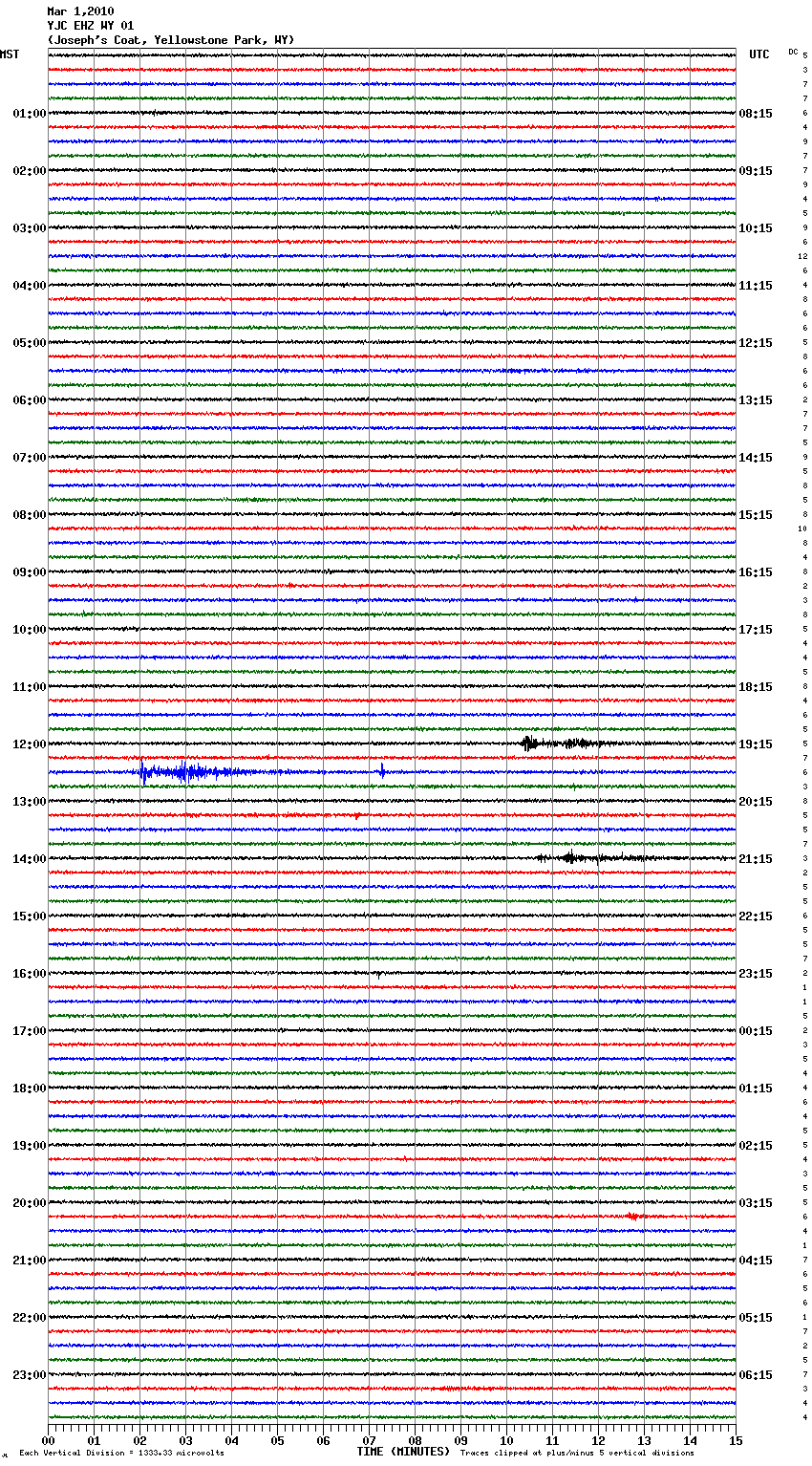812x1466 pixels.
Task: Click the 06:15 UTC time label
Action: point(756,1375)
